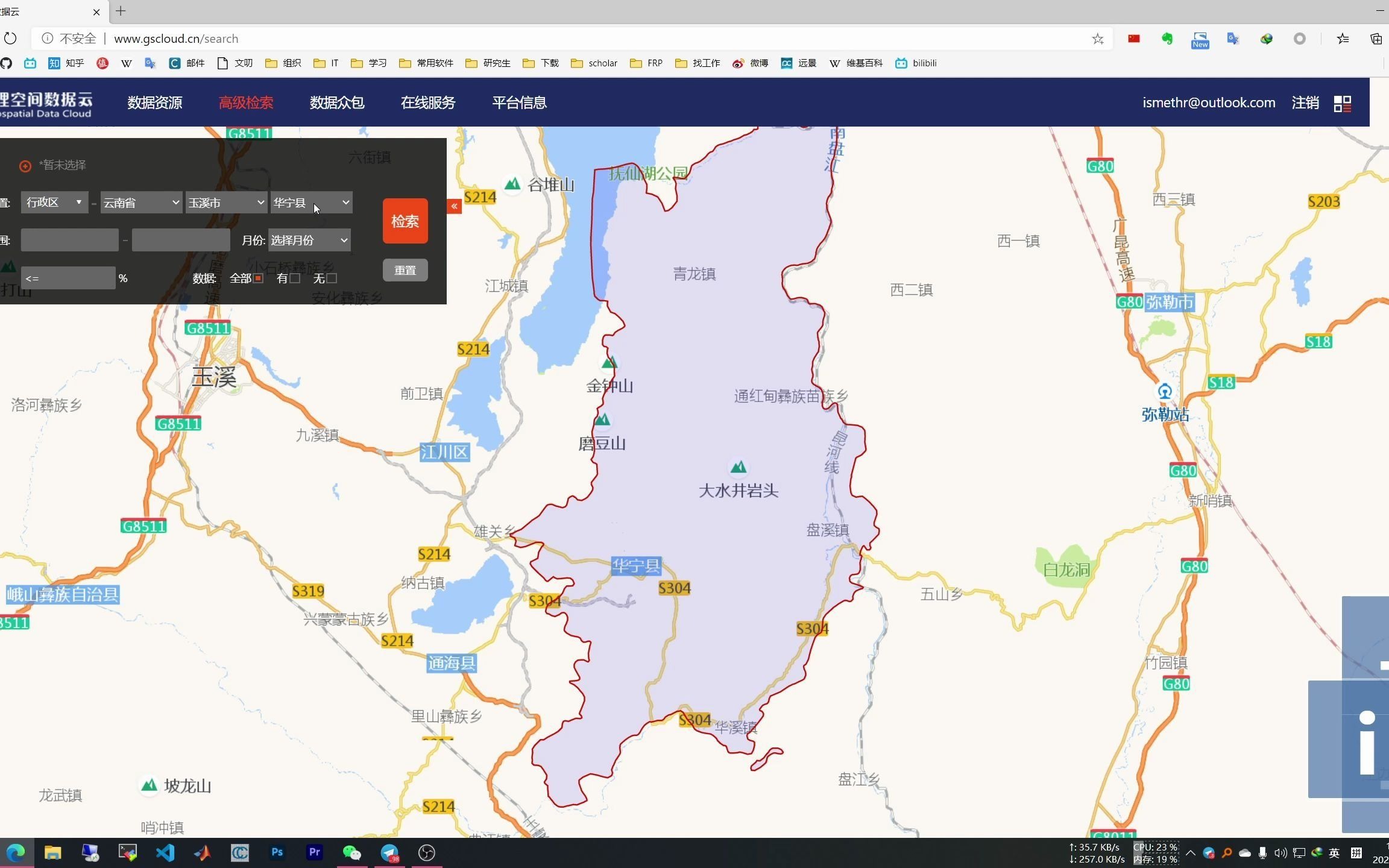The height and width of the screenshot is (868, 1389).
Task: Click the 重置 reset button
Action: [405, 270]
